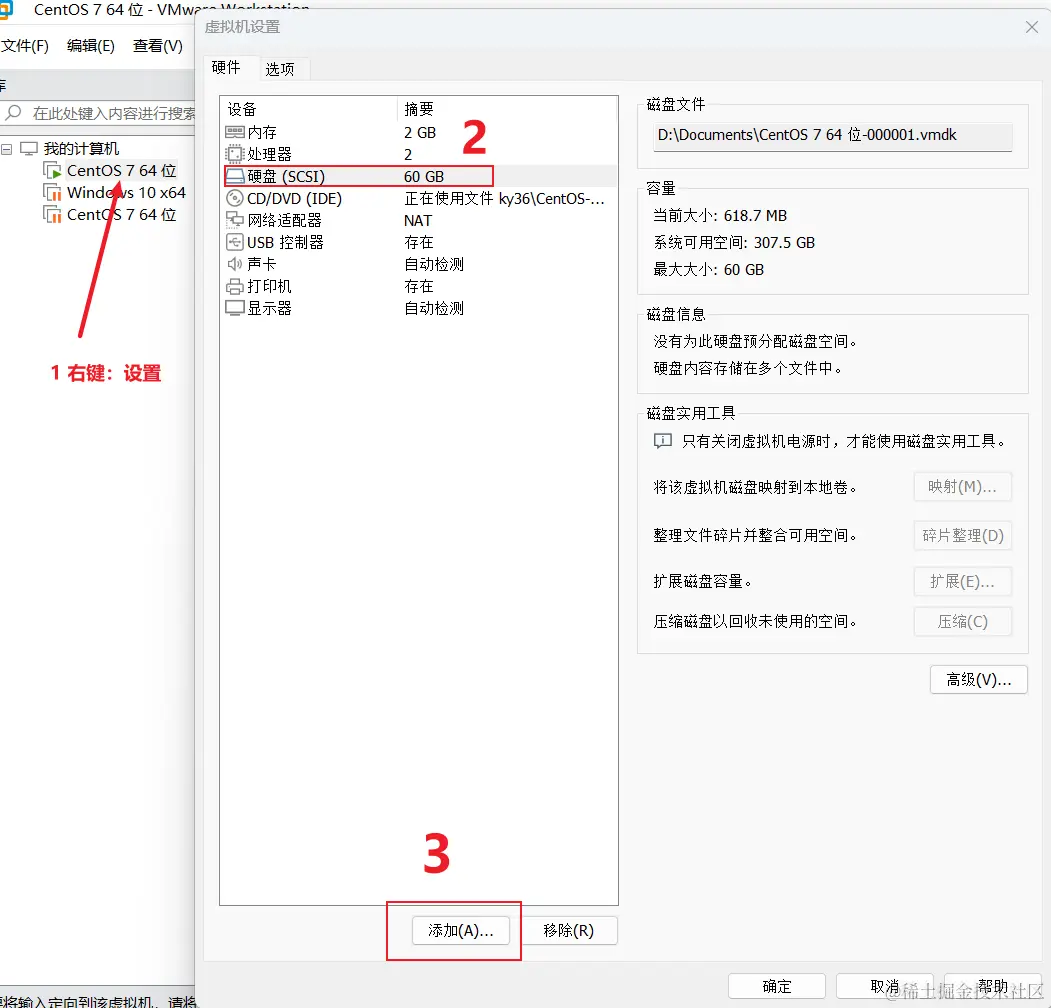This screenshot has width=1051, height=1008.
Task: Click the VMware Workstation title bar logo
Action: click(6, 9)
